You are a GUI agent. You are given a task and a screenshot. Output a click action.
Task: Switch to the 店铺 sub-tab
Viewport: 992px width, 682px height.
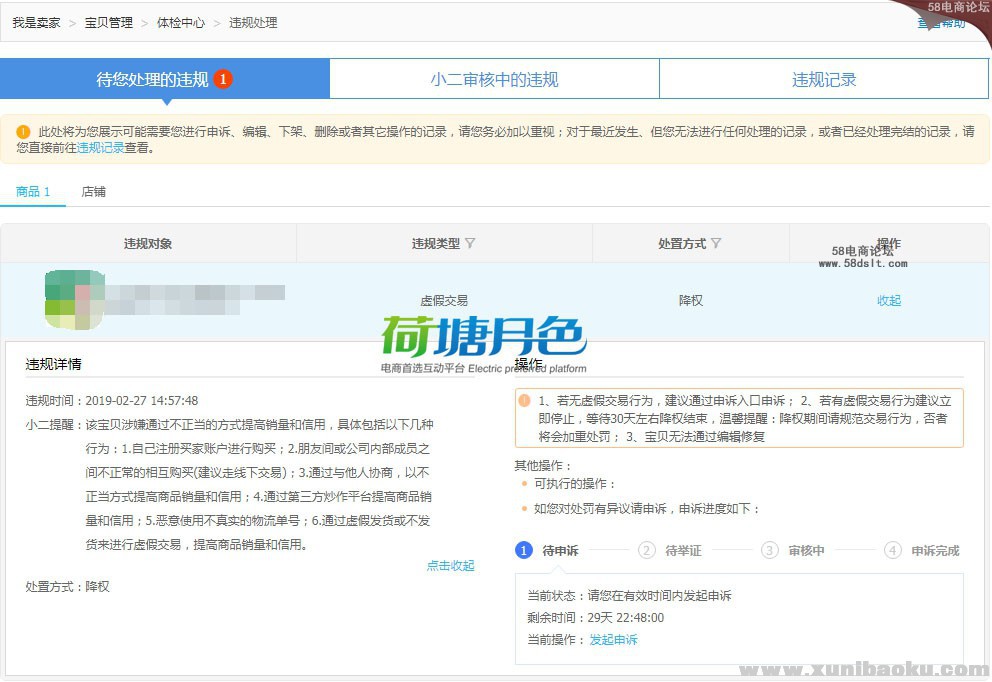[93, 191]
